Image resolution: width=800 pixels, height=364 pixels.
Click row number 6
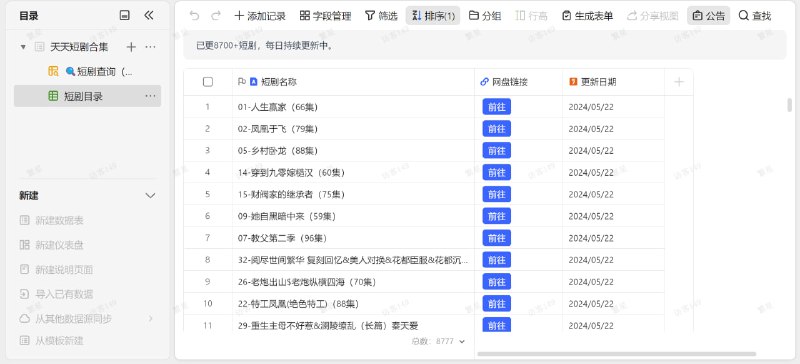click(208, 216)
